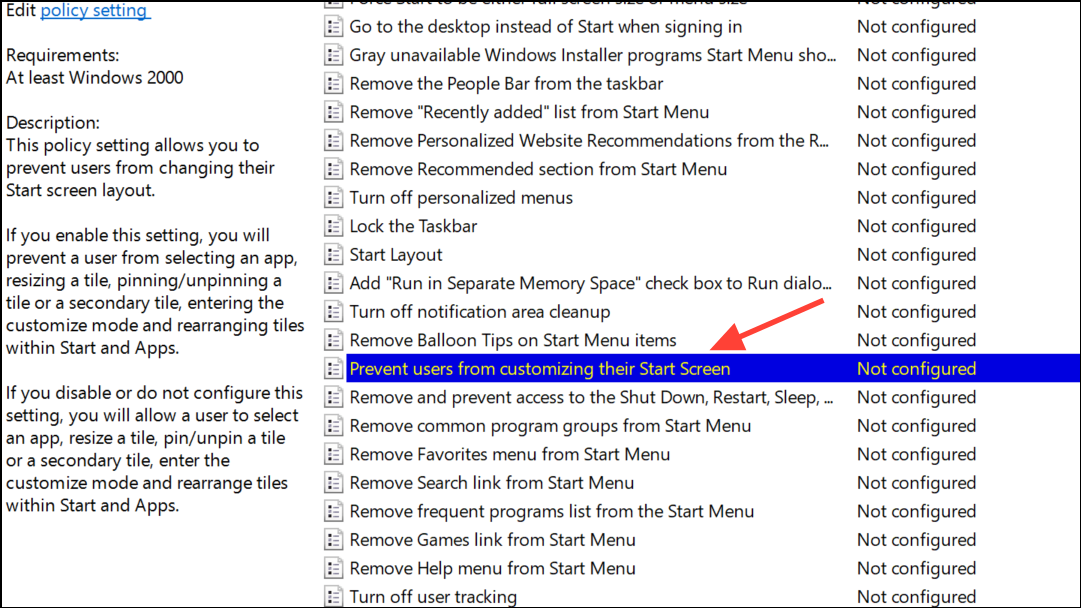Click the icon of the highlighted Prevent users policy
The width and height of the screenshot is (1081, 608).
click(334, 369)
